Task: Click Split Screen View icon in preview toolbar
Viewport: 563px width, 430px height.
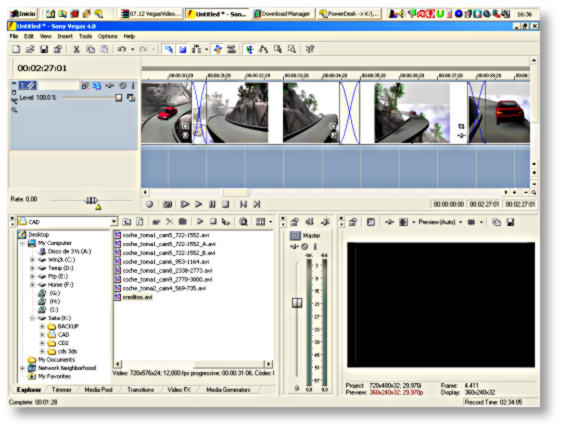Action: pos(403,223)
